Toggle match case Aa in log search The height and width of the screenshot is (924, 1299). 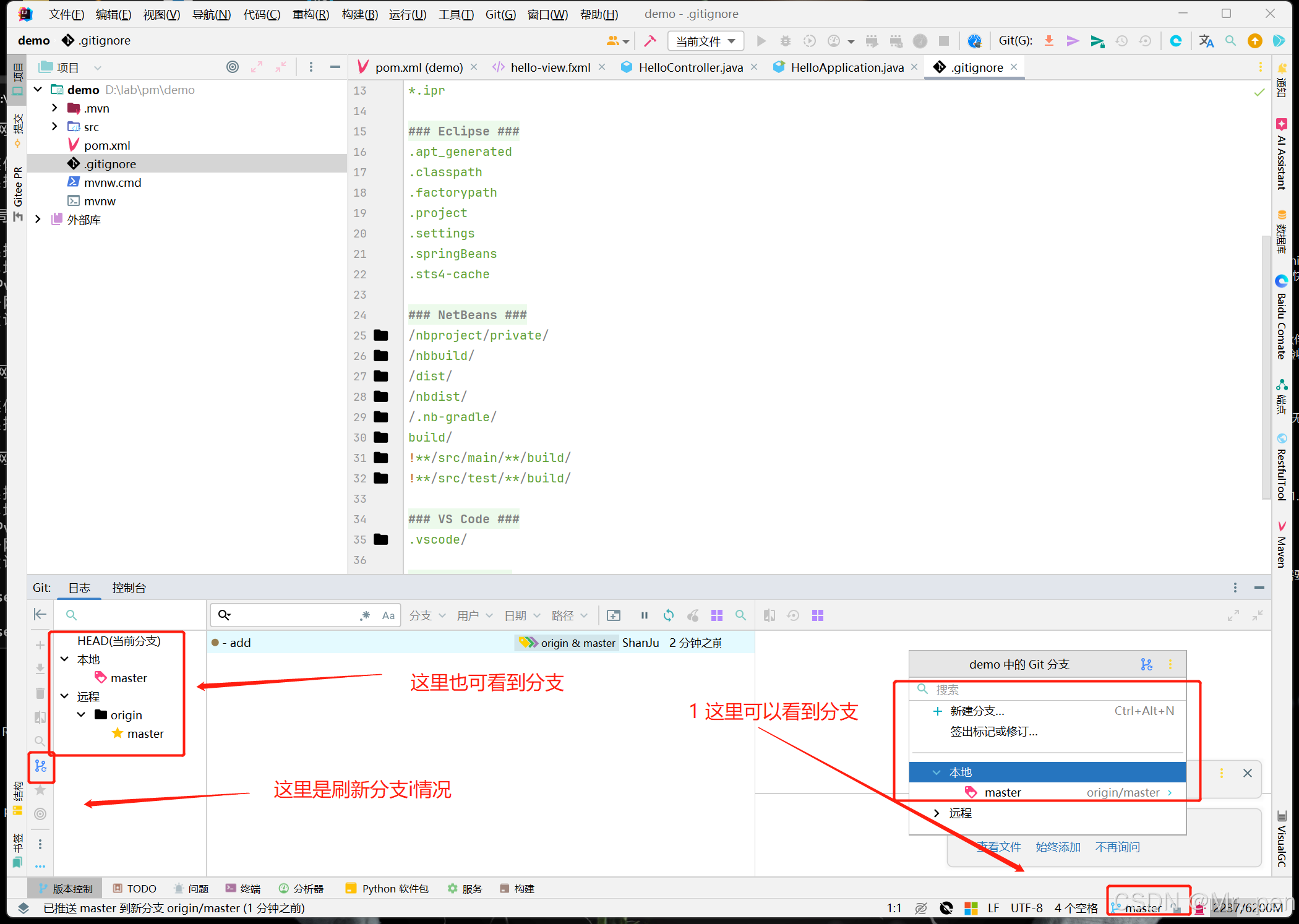click(388, 615)
